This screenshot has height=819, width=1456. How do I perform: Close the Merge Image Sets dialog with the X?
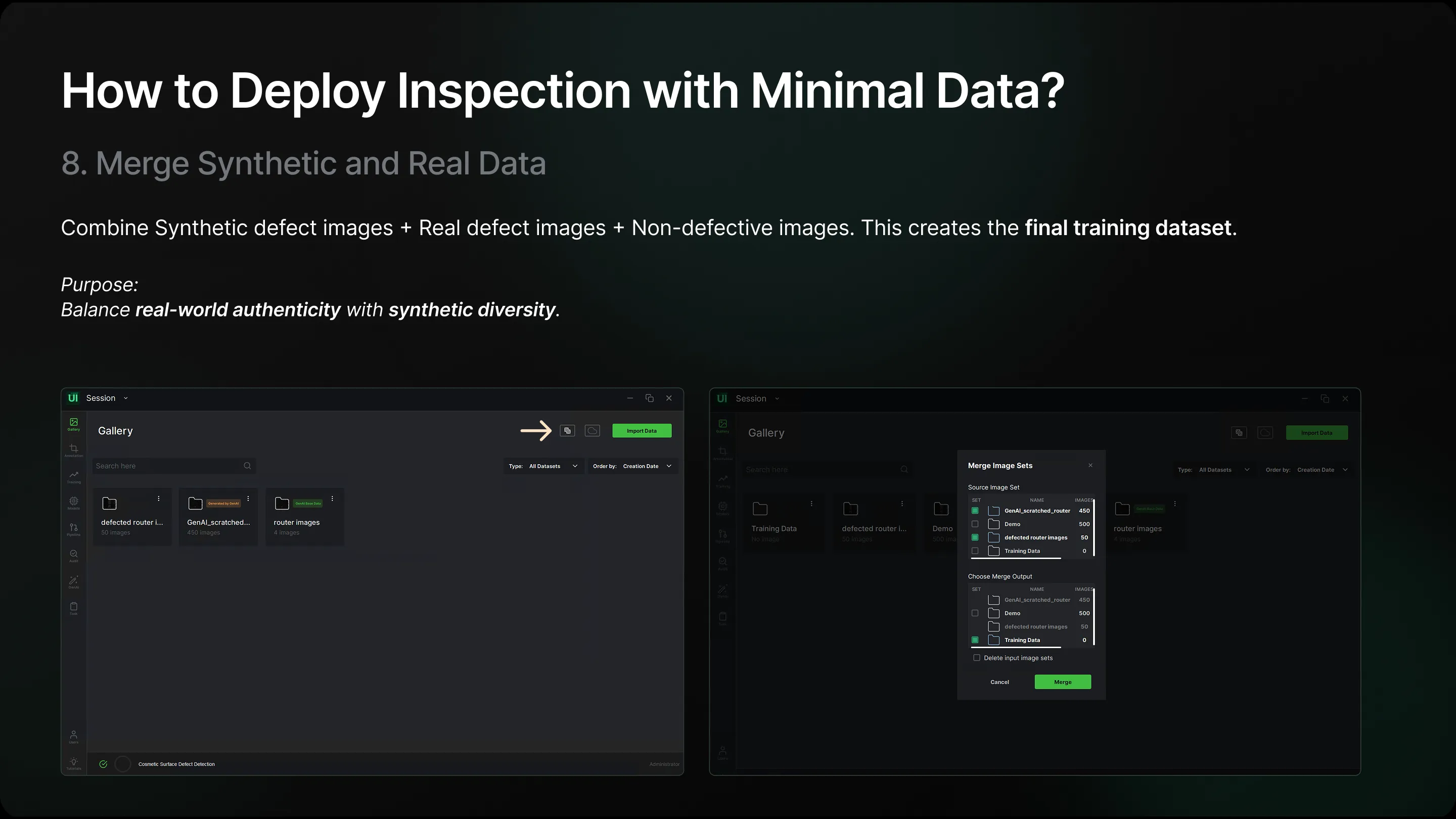tap(1090, 465)
